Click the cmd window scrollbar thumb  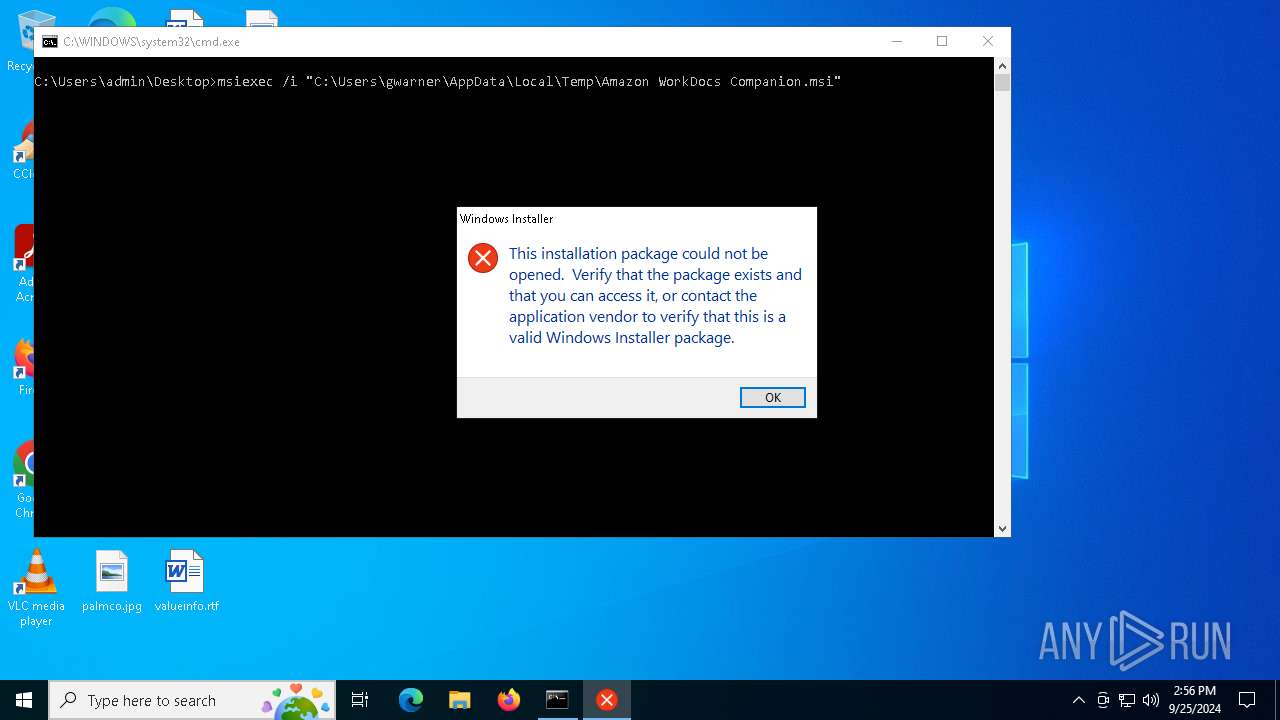click(1002, 82)
